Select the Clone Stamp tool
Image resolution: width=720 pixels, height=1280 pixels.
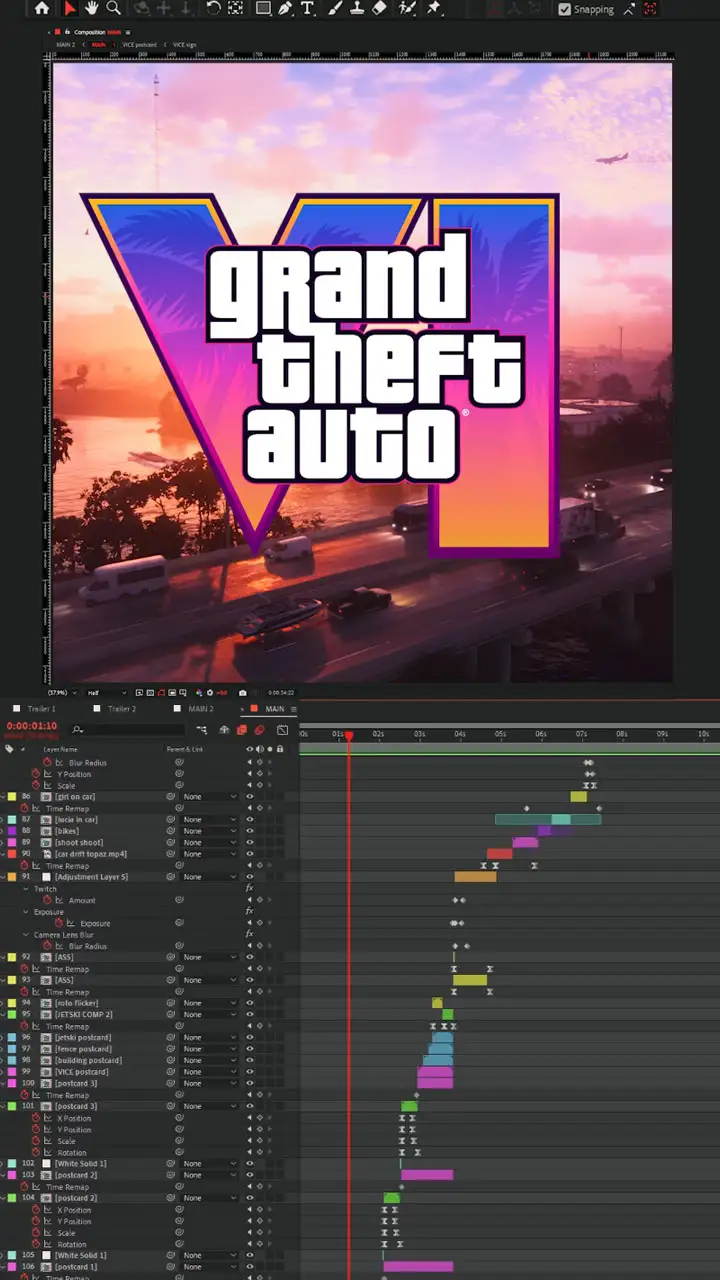(357, 8)
